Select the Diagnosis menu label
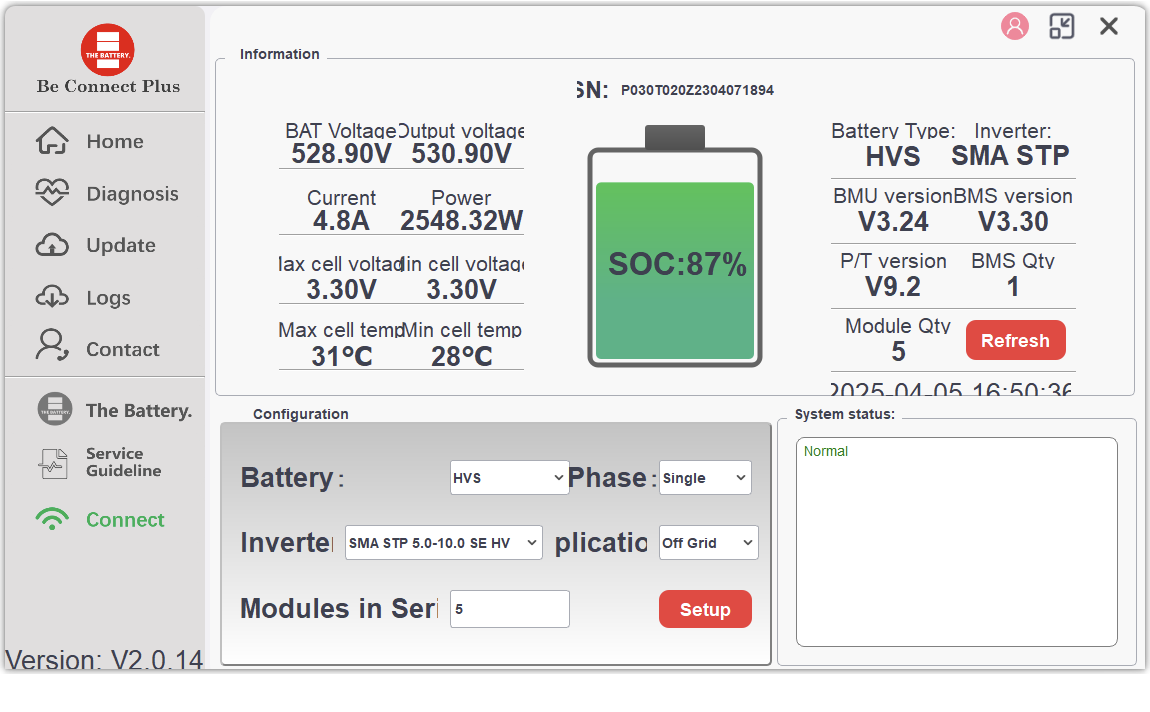 coord(132,194)
